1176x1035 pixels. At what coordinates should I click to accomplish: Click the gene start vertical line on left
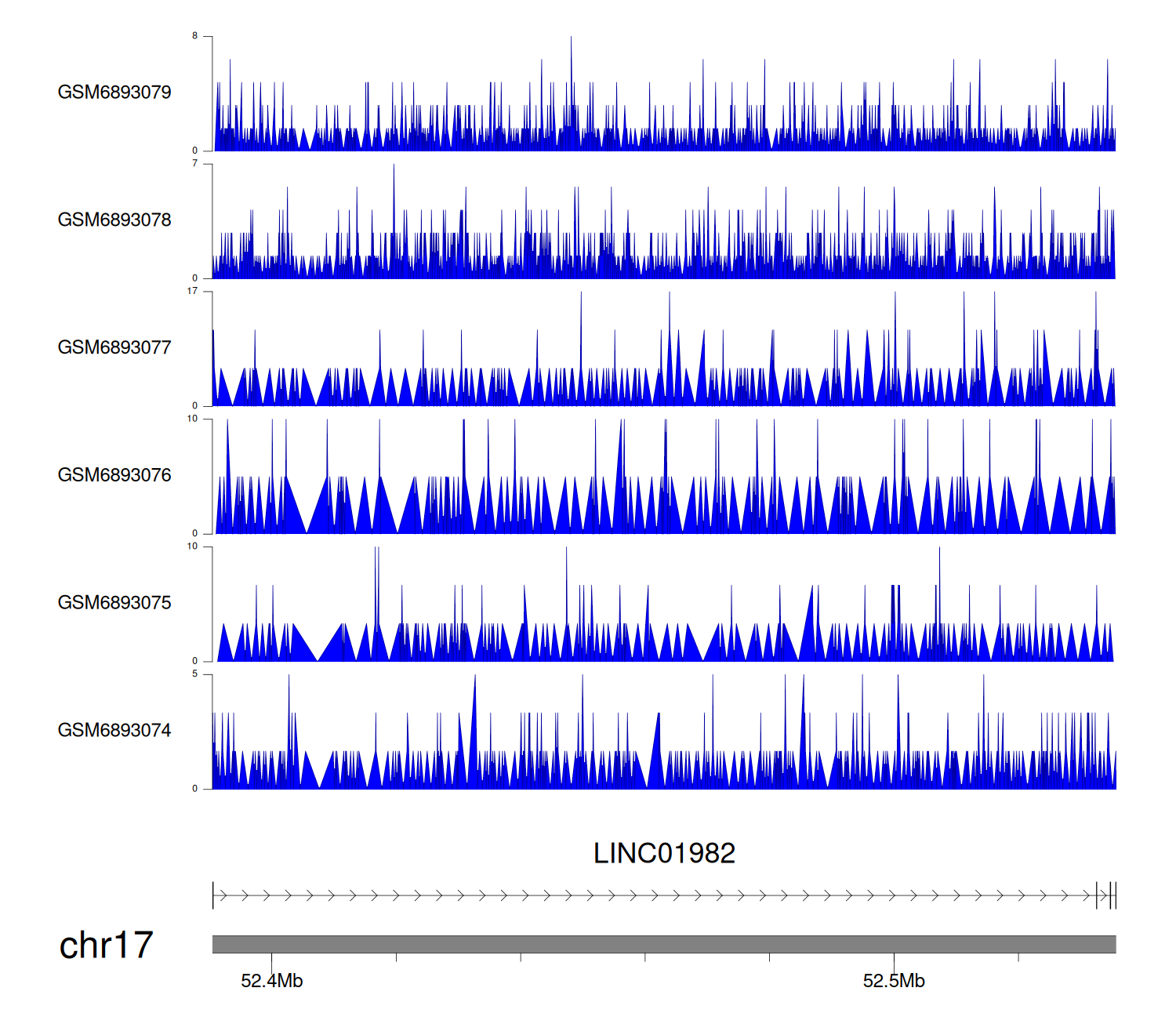pos(213,895)
